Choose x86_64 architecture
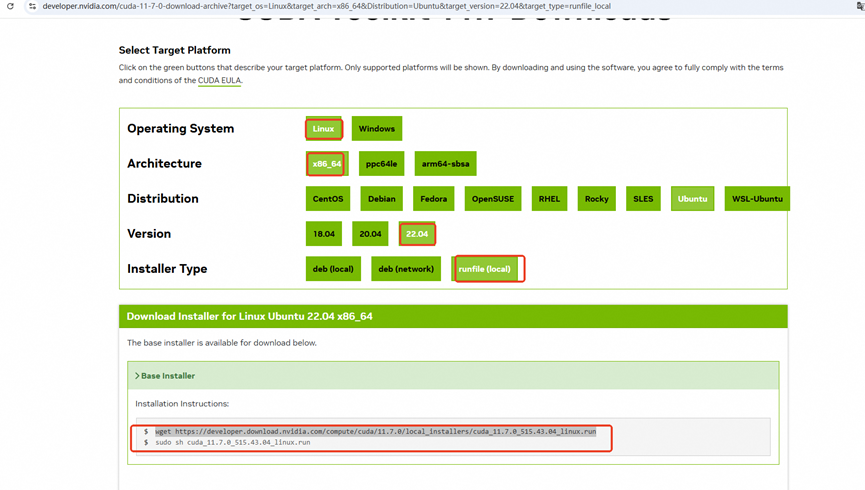865x490 pixels. (x=327, y=164)
